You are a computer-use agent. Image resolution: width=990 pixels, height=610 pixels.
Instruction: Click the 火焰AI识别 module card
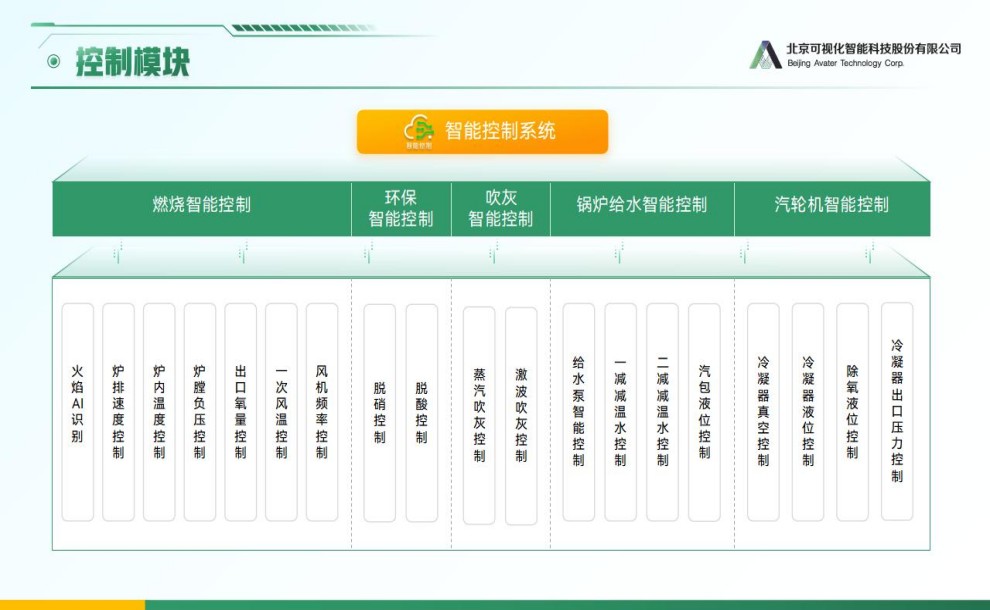click(78, 412)
